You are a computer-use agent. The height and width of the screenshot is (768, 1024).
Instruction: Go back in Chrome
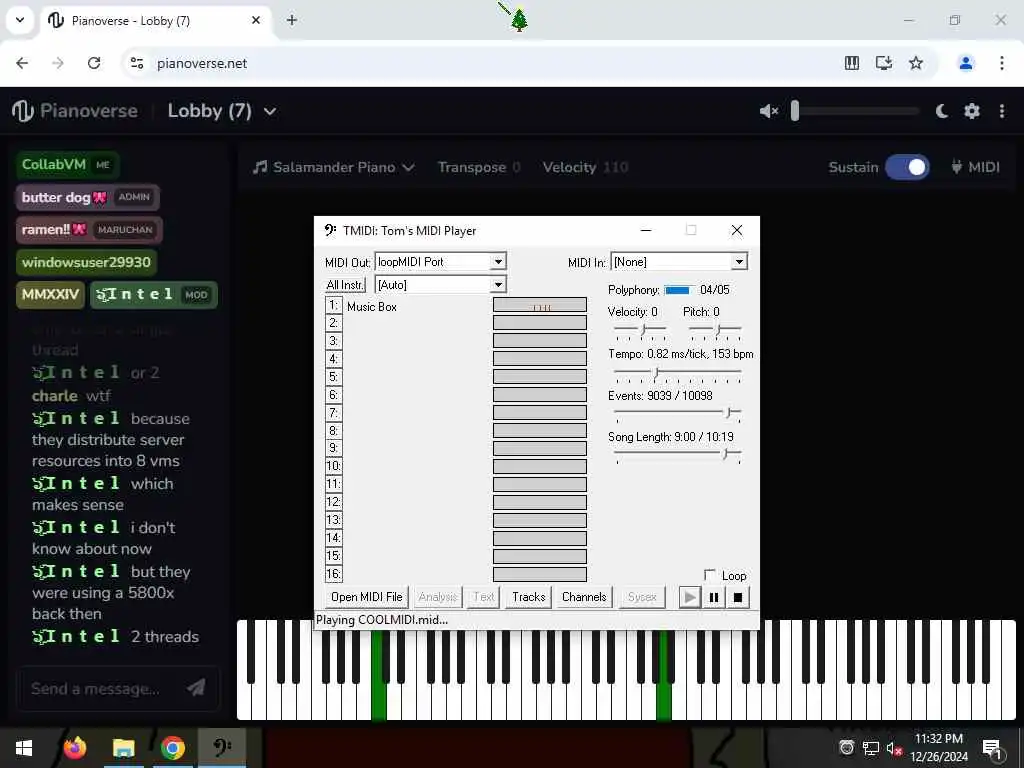pyautogui.click(x=22, y=63)
